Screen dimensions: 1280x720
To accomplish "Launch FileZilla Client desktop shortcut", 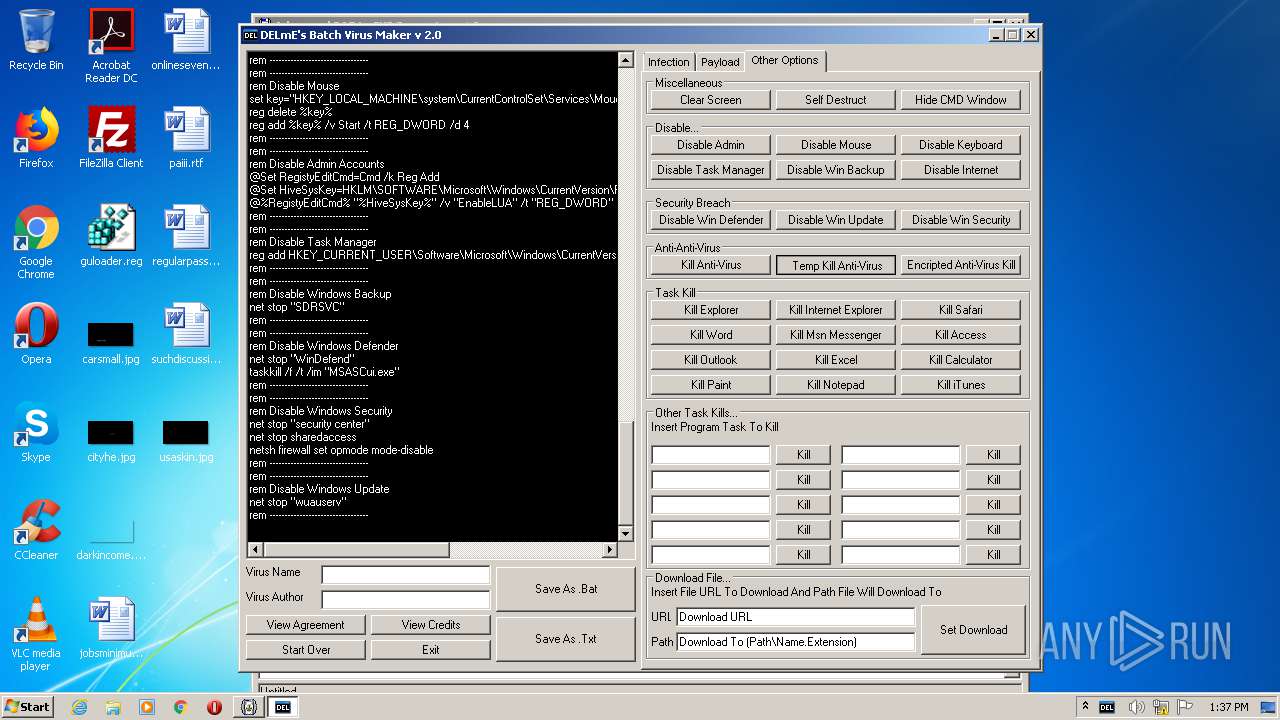I will tap(111, 138).
